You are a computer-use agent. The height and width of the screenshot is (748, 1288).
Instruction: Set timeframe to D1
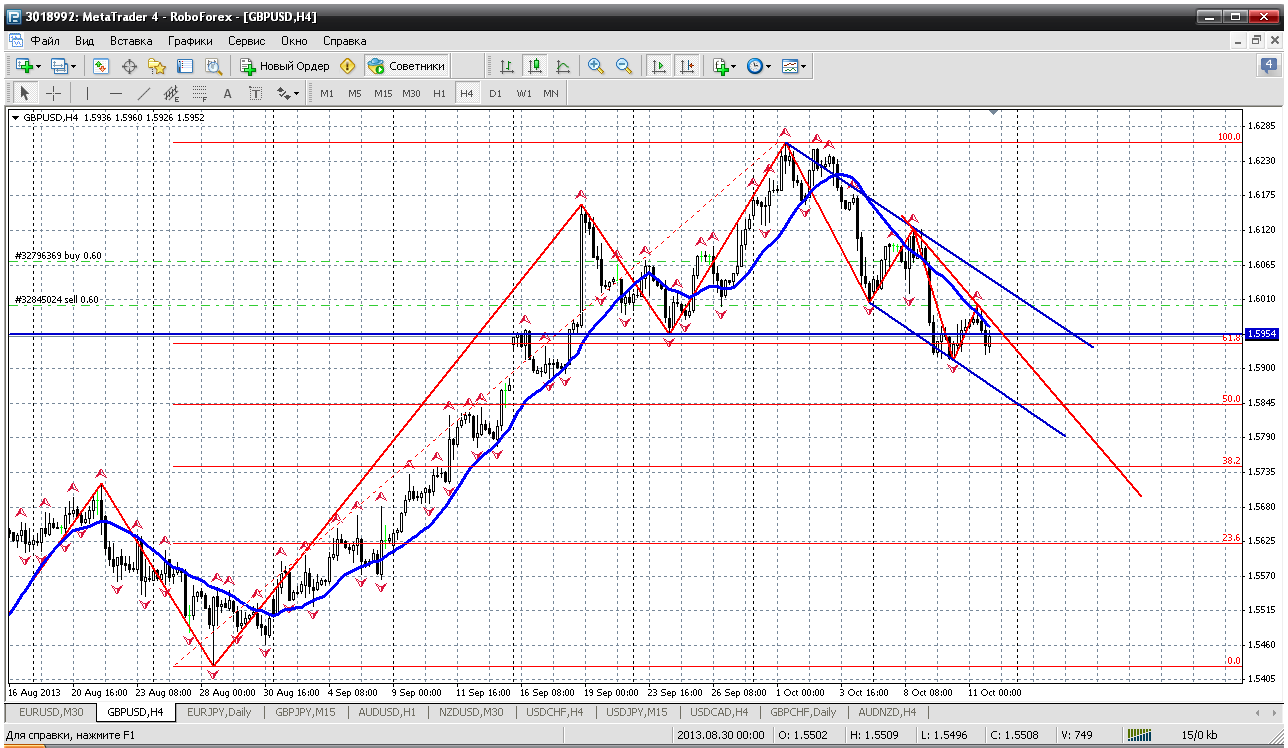click(x=495, y=93)
